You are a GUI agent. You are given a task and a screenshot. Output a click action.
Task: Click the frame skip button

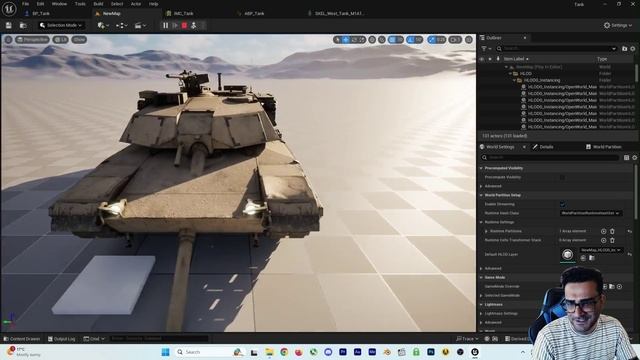click(175, 25)
